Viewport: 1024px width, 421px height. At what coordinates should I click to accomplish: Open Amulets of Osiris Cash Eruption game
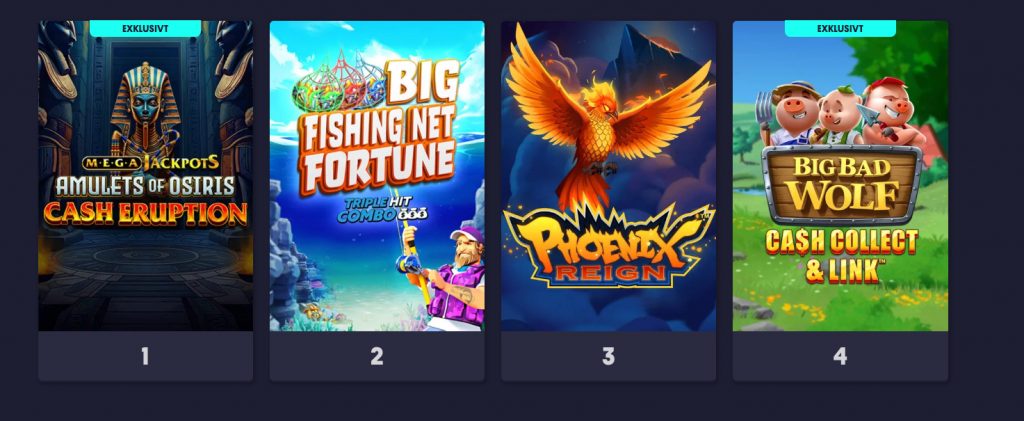(x=146, y=176)
